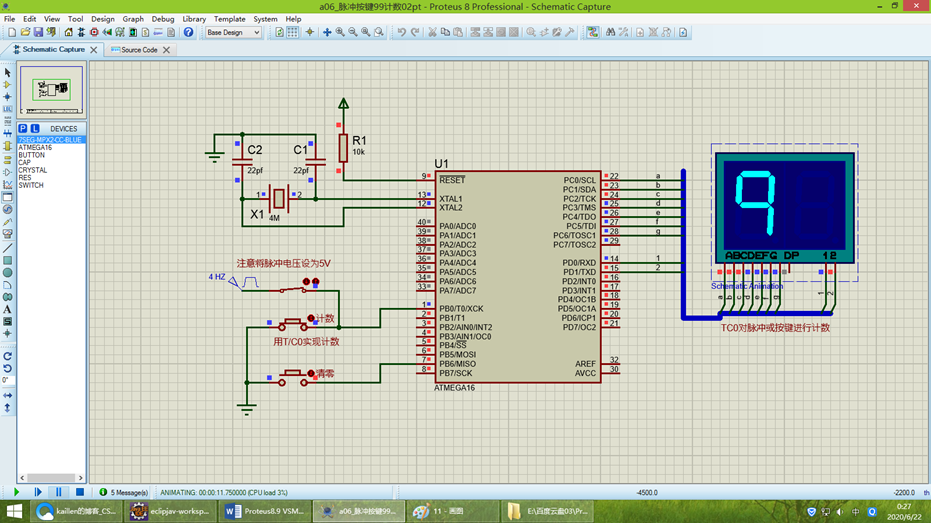Click the binoculars search icon

(610, 32)
